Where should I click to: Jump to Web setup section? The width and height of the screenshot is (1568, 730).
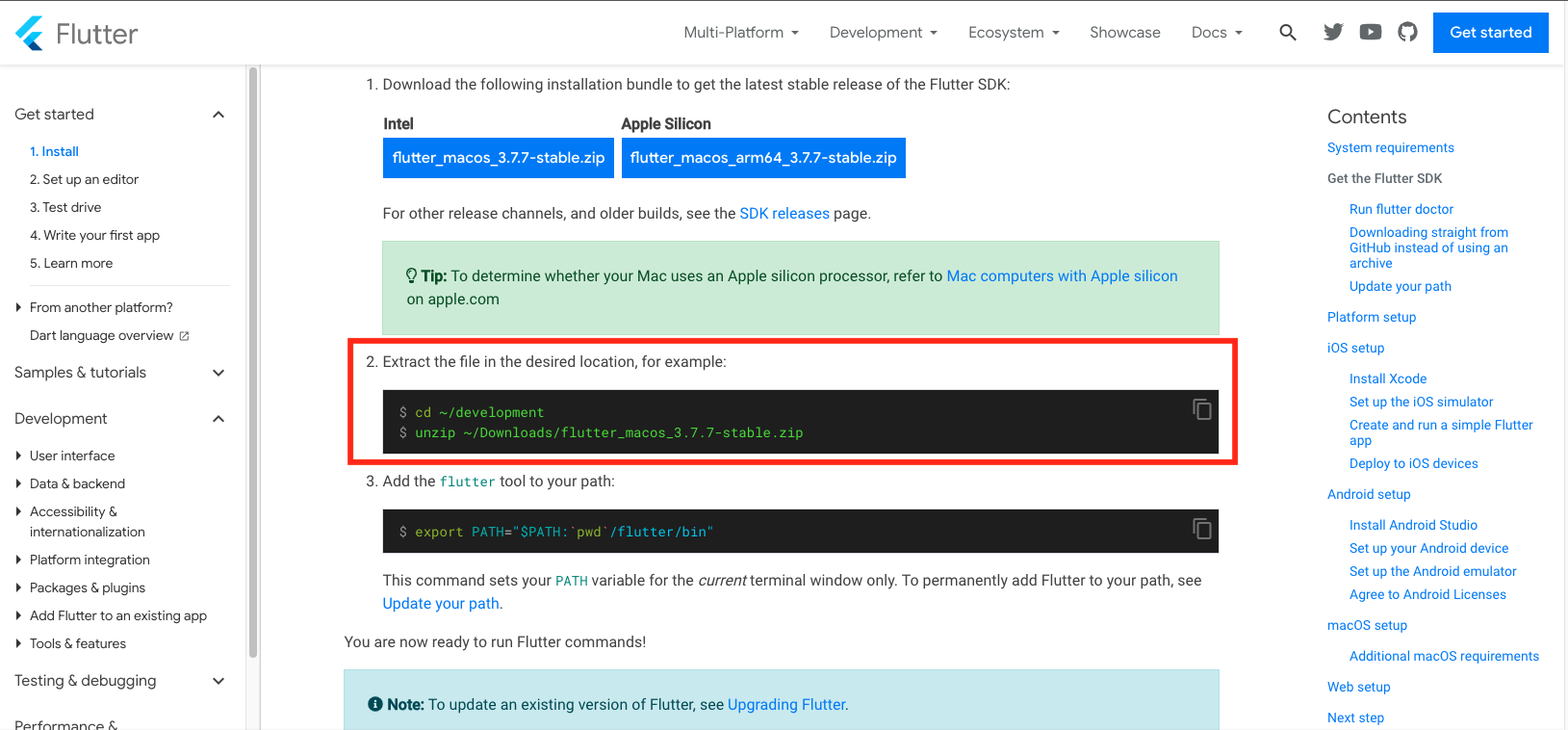pos(1359,687)
